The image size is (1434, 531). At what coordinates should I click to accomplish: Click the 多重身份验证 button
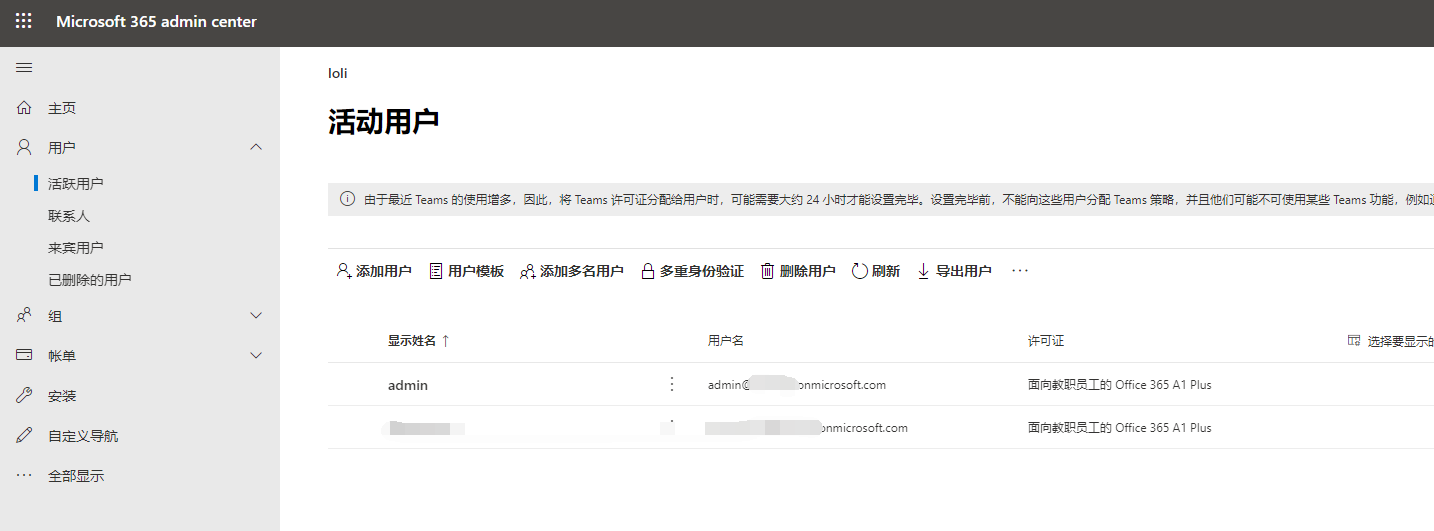[692, 271]
